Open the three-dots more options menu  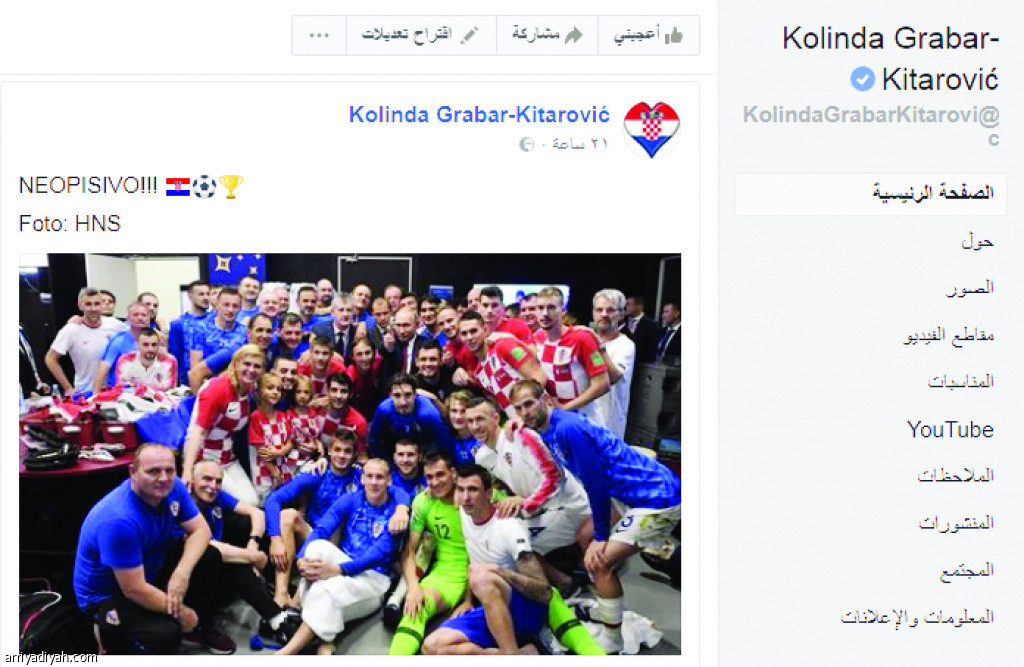click(x=319, y=35)
